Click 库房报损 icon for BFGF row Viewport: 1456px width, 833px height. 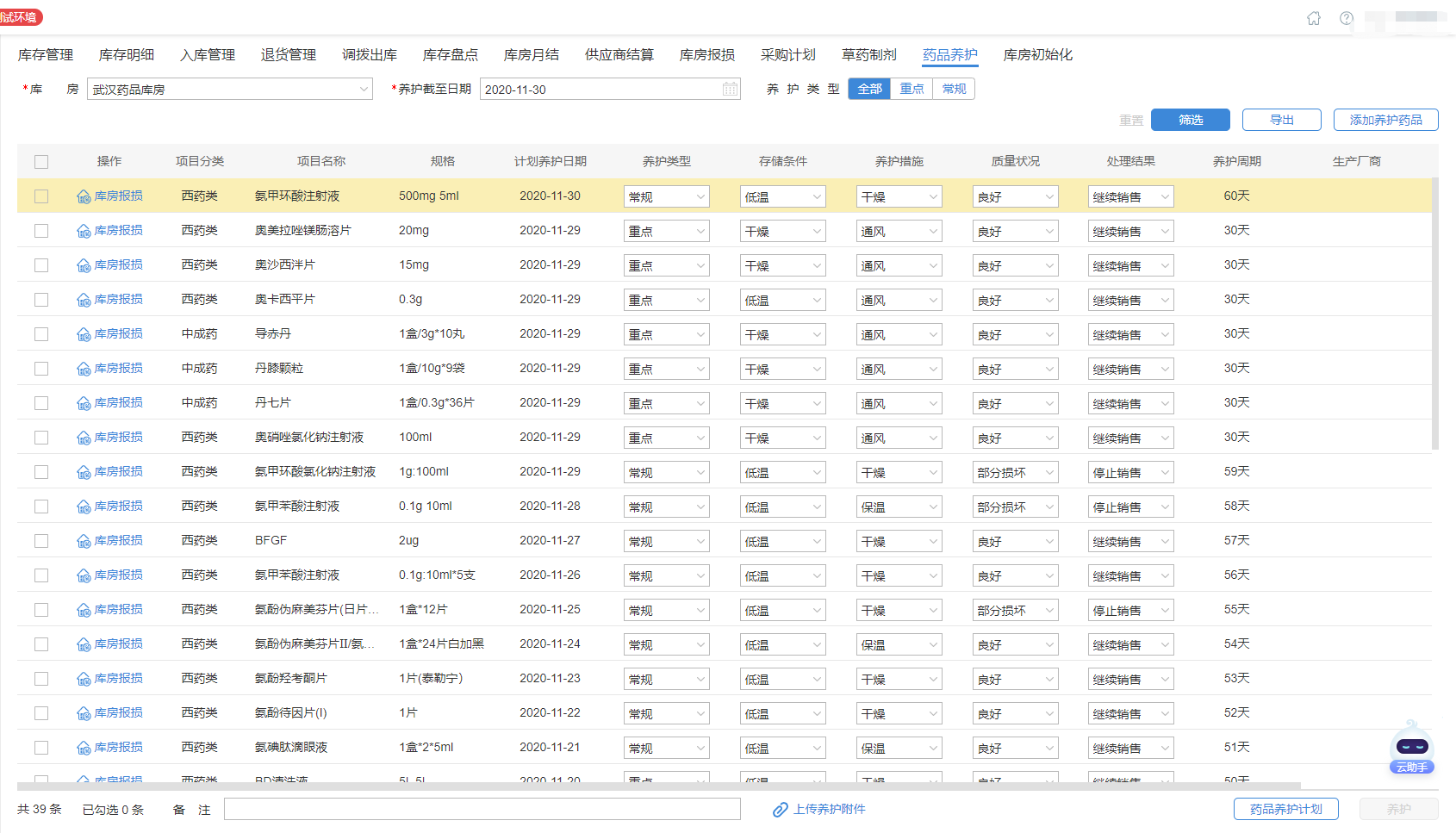tap(84, 541)
